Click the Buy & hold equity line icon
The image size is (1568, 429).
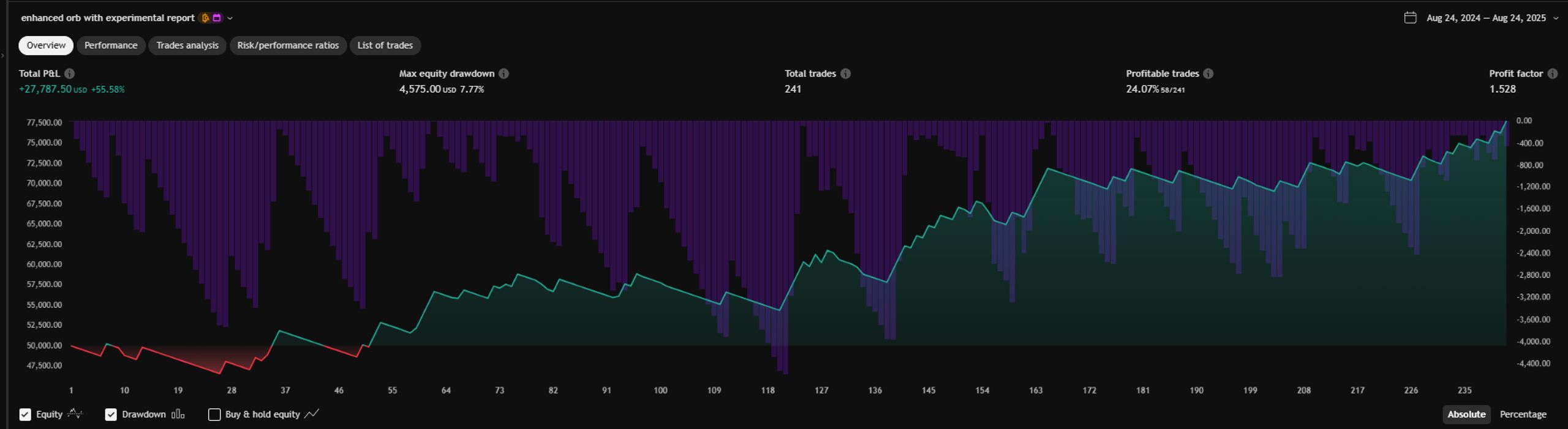tap(312, 414)
